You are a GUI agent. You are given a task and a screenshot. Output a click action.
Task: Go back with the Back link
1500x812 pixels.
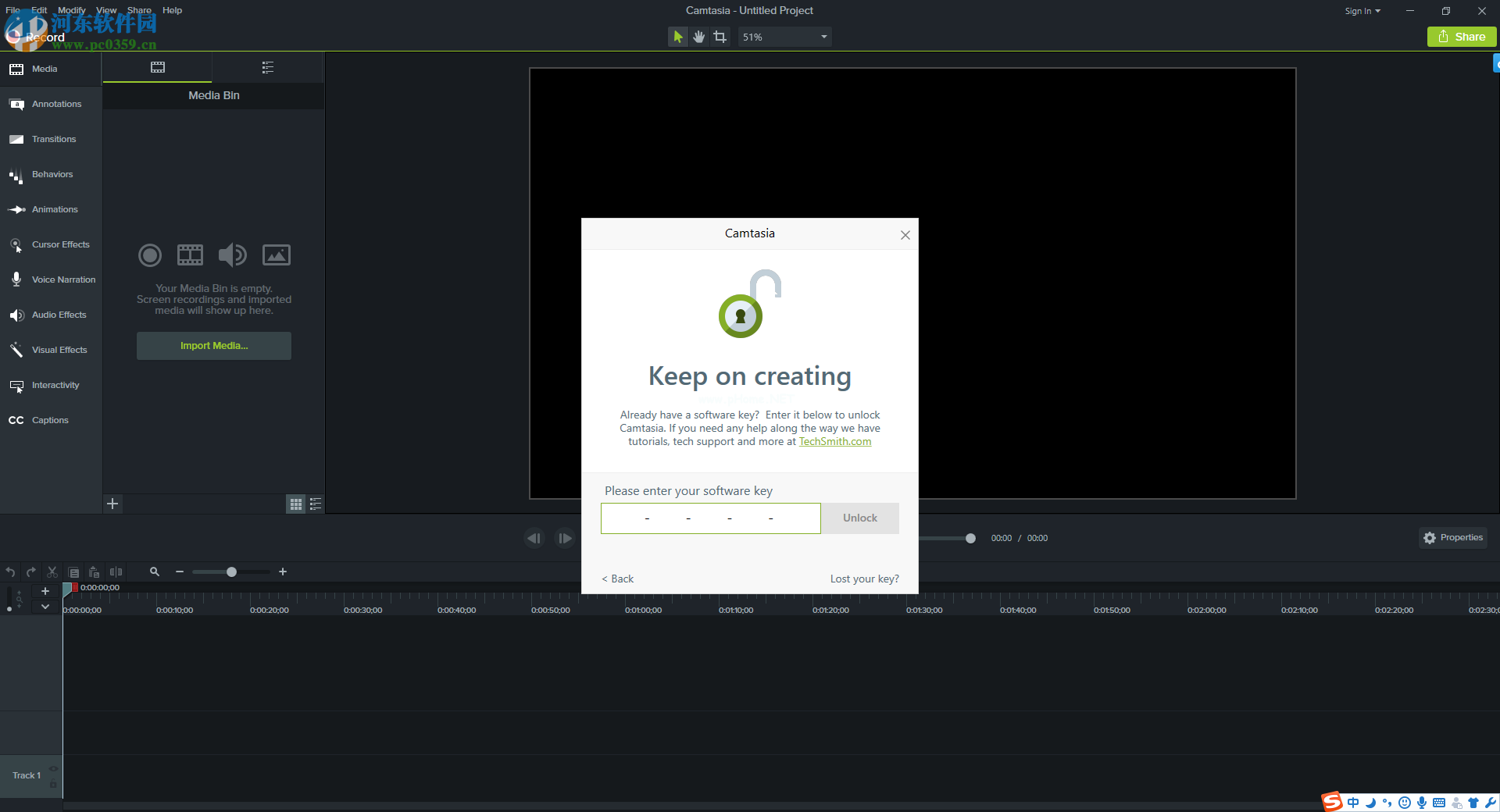(x=617, y=579)
